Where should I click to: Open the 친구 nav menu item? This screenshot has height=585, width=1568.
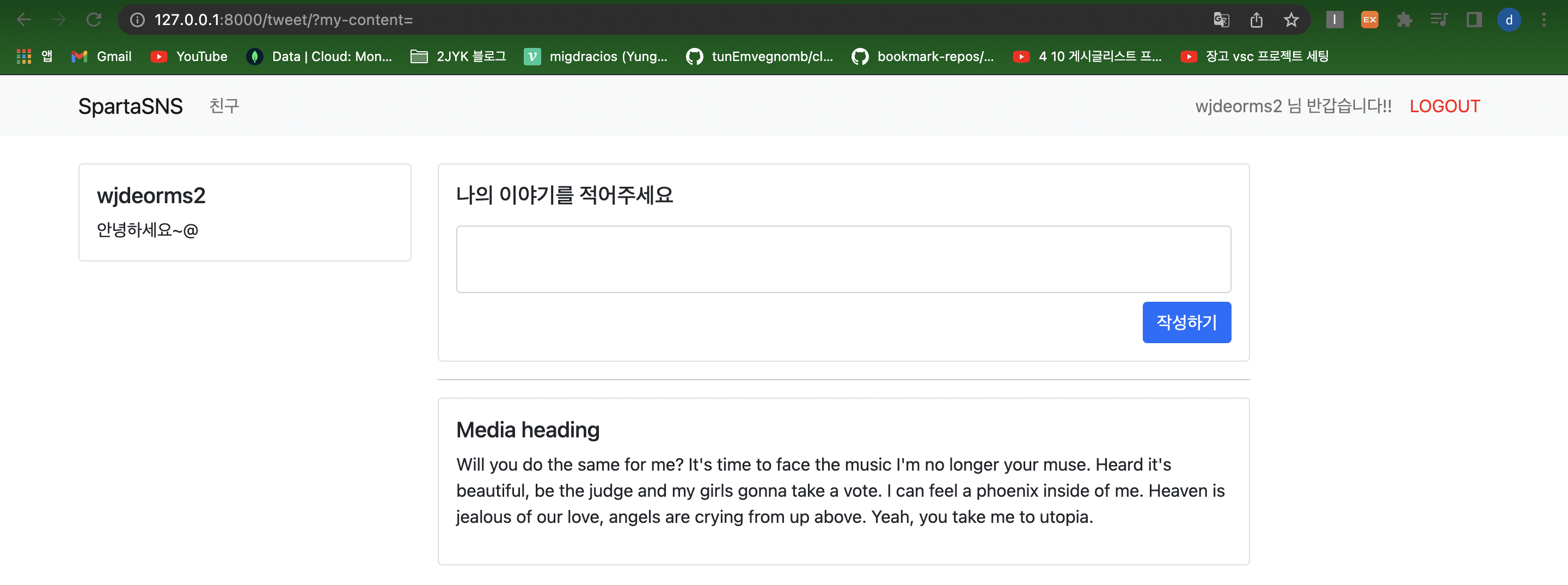224,107
